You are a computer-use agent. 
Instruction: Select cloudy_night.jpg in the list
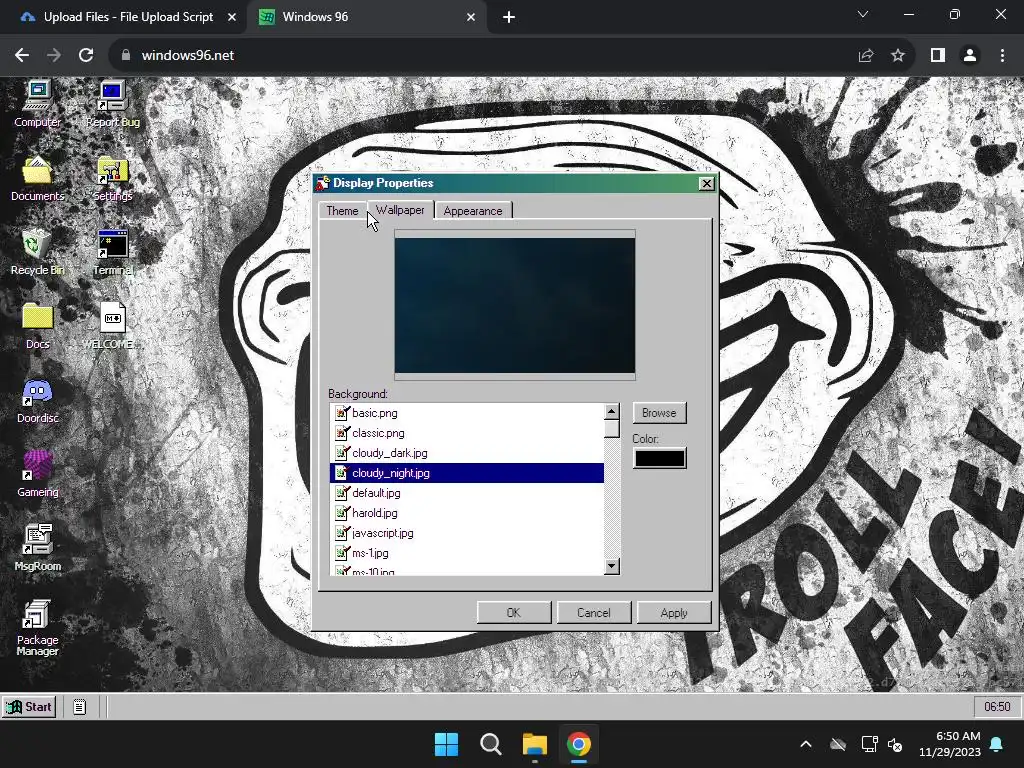click(468, 473)
